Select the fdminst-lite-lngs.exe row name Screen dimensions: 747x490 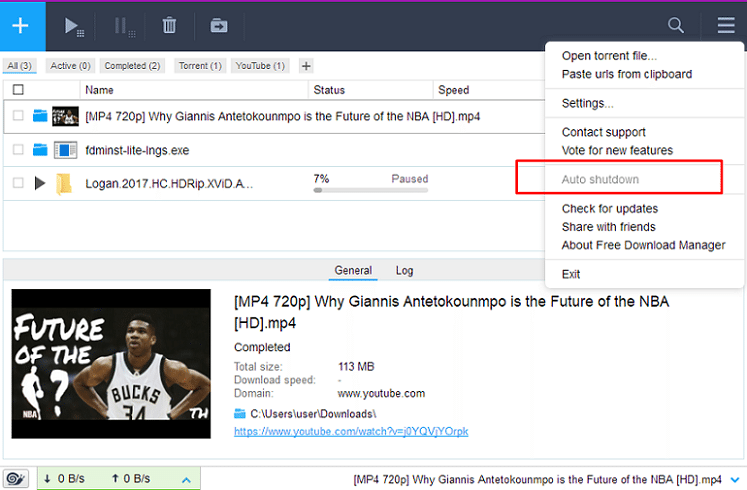[137, 150]
